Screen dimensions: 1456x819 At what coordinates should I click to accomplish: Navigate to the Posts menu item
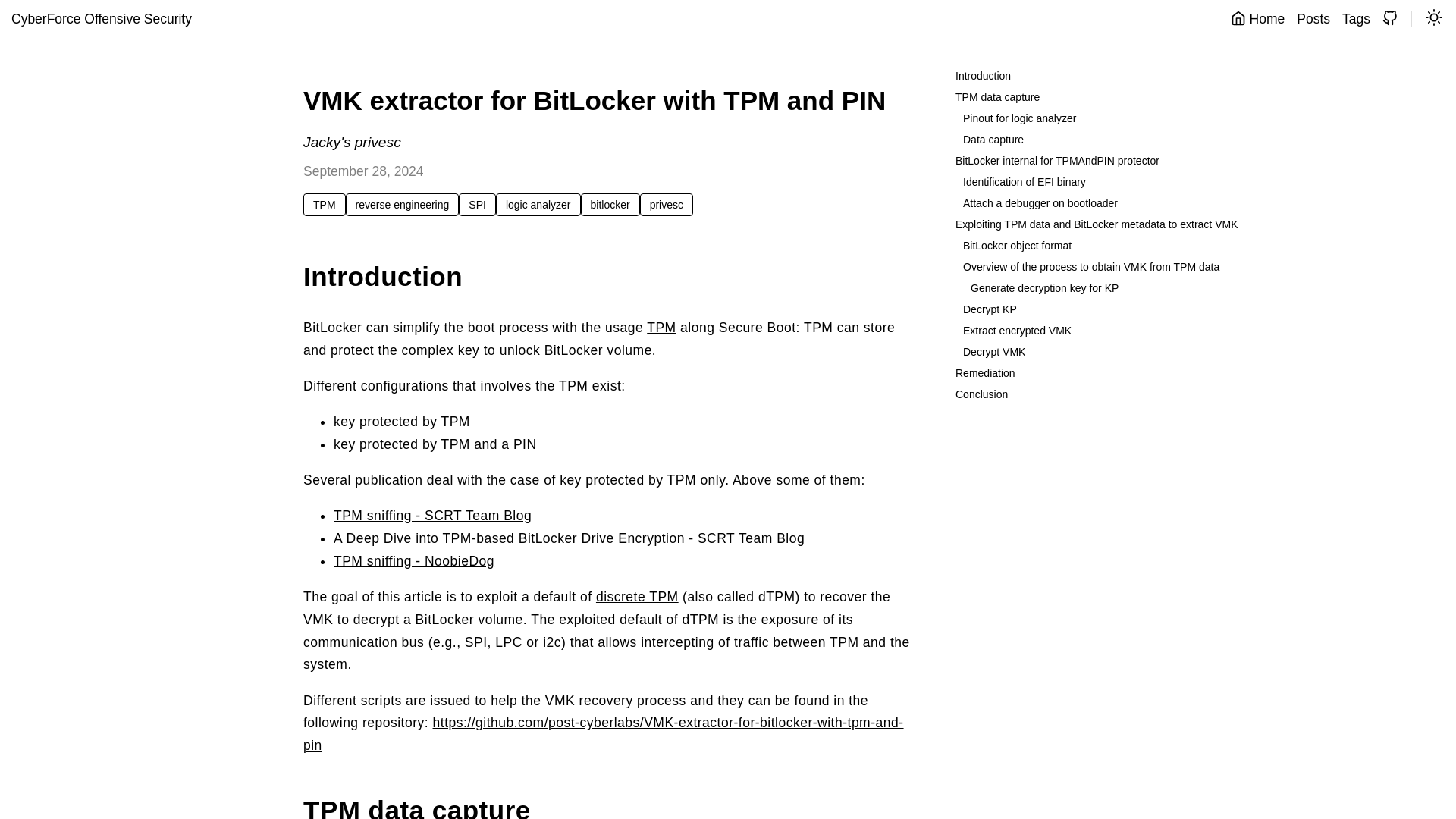(1313, 19)
